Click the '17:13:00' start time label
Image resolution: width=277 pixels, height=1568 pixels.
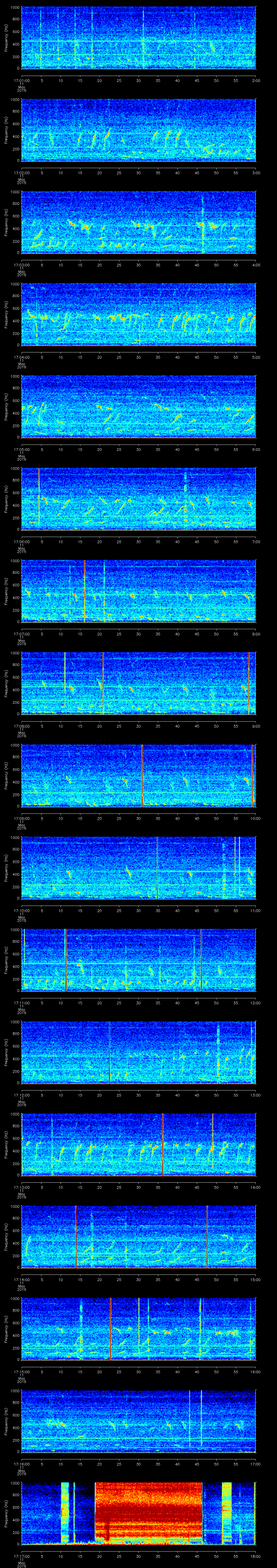[x=21, y=1187]
